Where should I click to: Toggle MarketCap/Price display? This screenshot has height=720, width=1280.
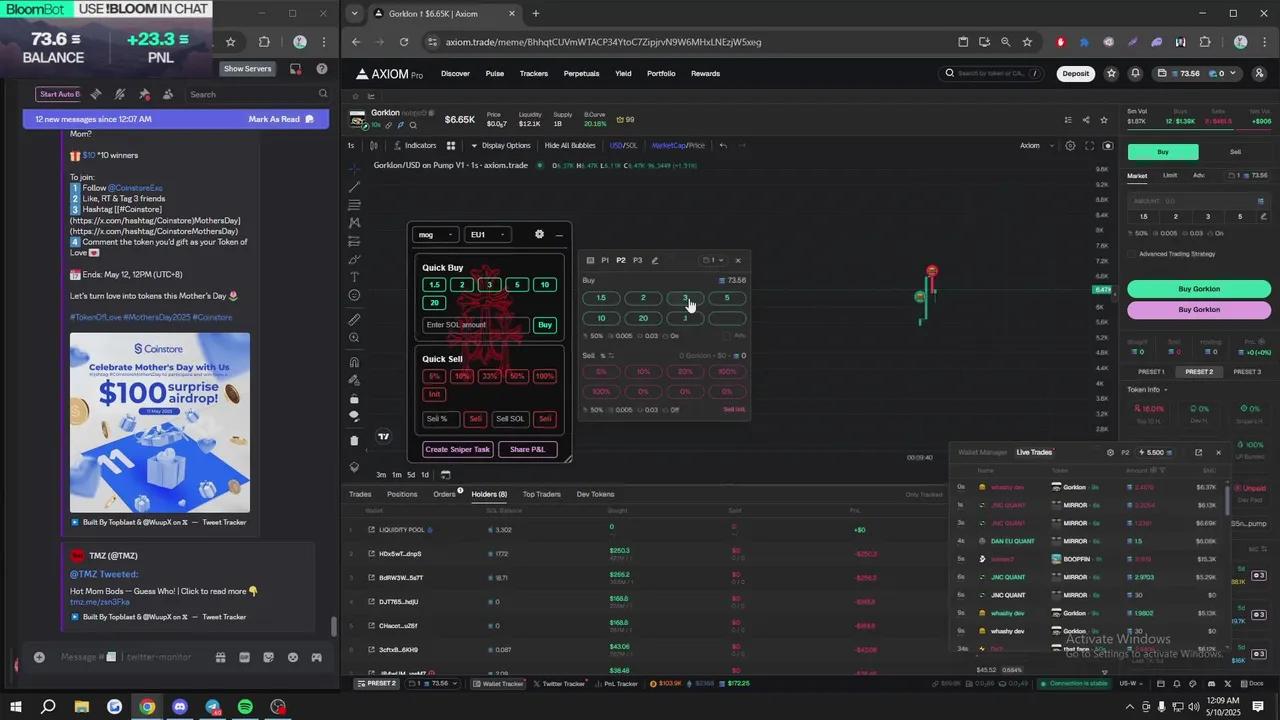[678, 145]
